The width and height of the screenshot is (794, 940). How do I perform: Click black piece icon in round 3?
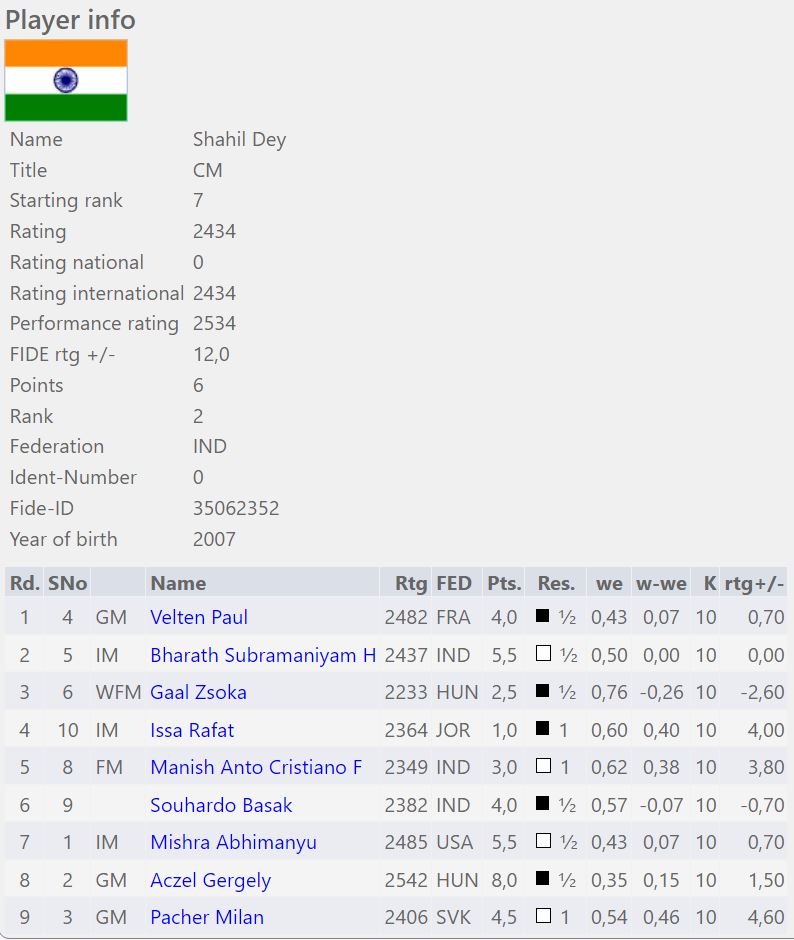click(x=543, y=691)
